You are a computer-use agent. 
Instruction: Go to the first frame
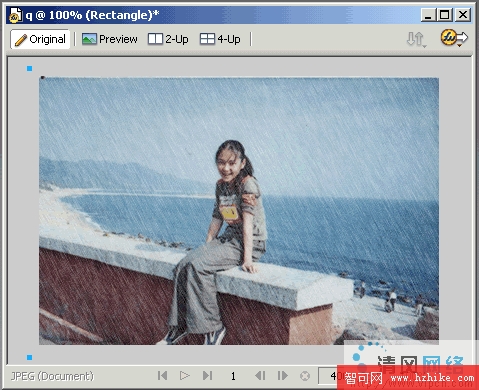coord(162,376)
